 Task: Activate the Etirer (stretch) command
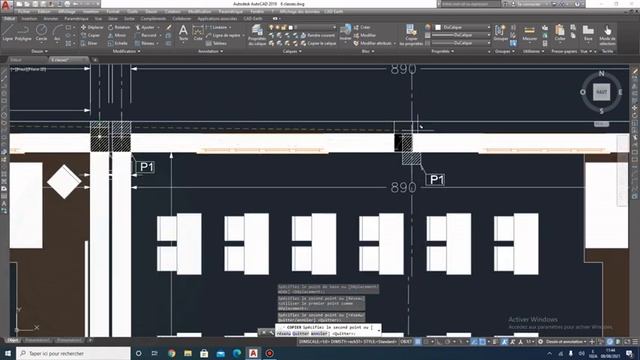[89, 43]
